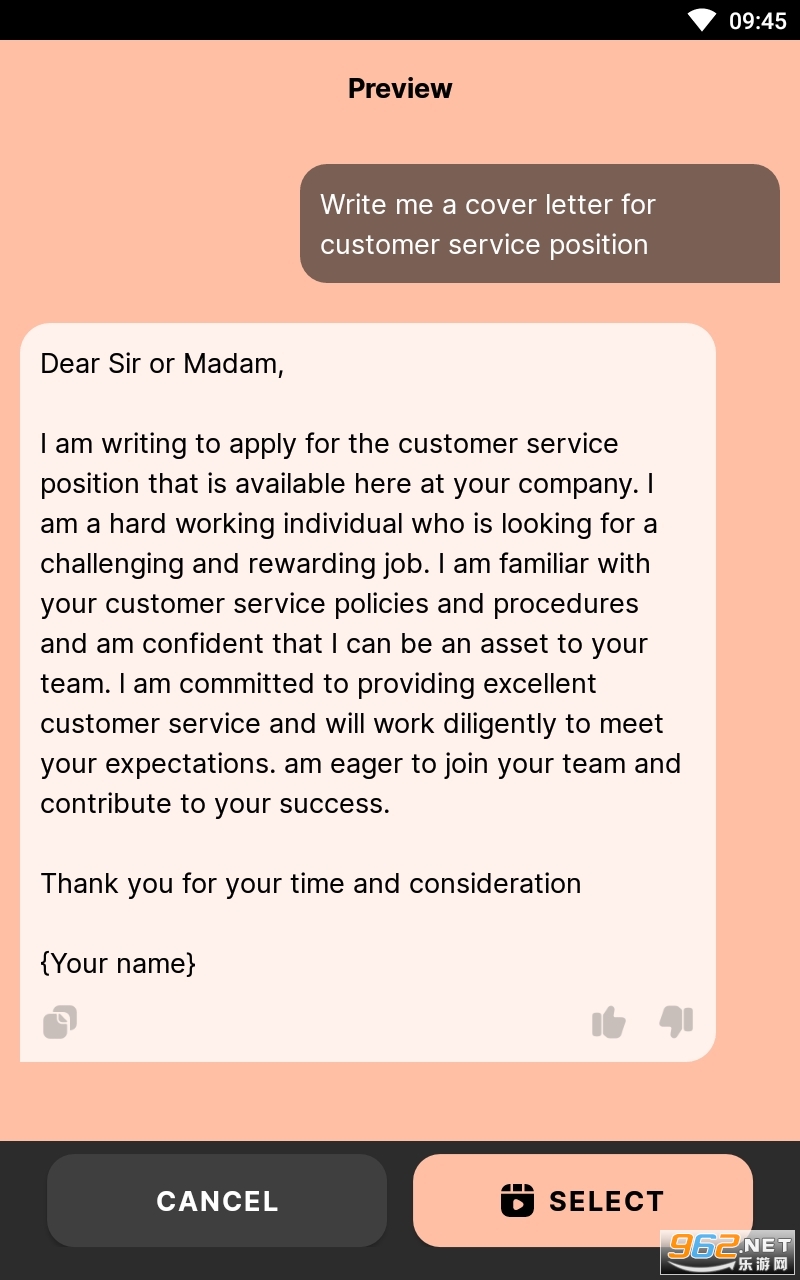Tap the Preview title heading

(x=400, y=89)
